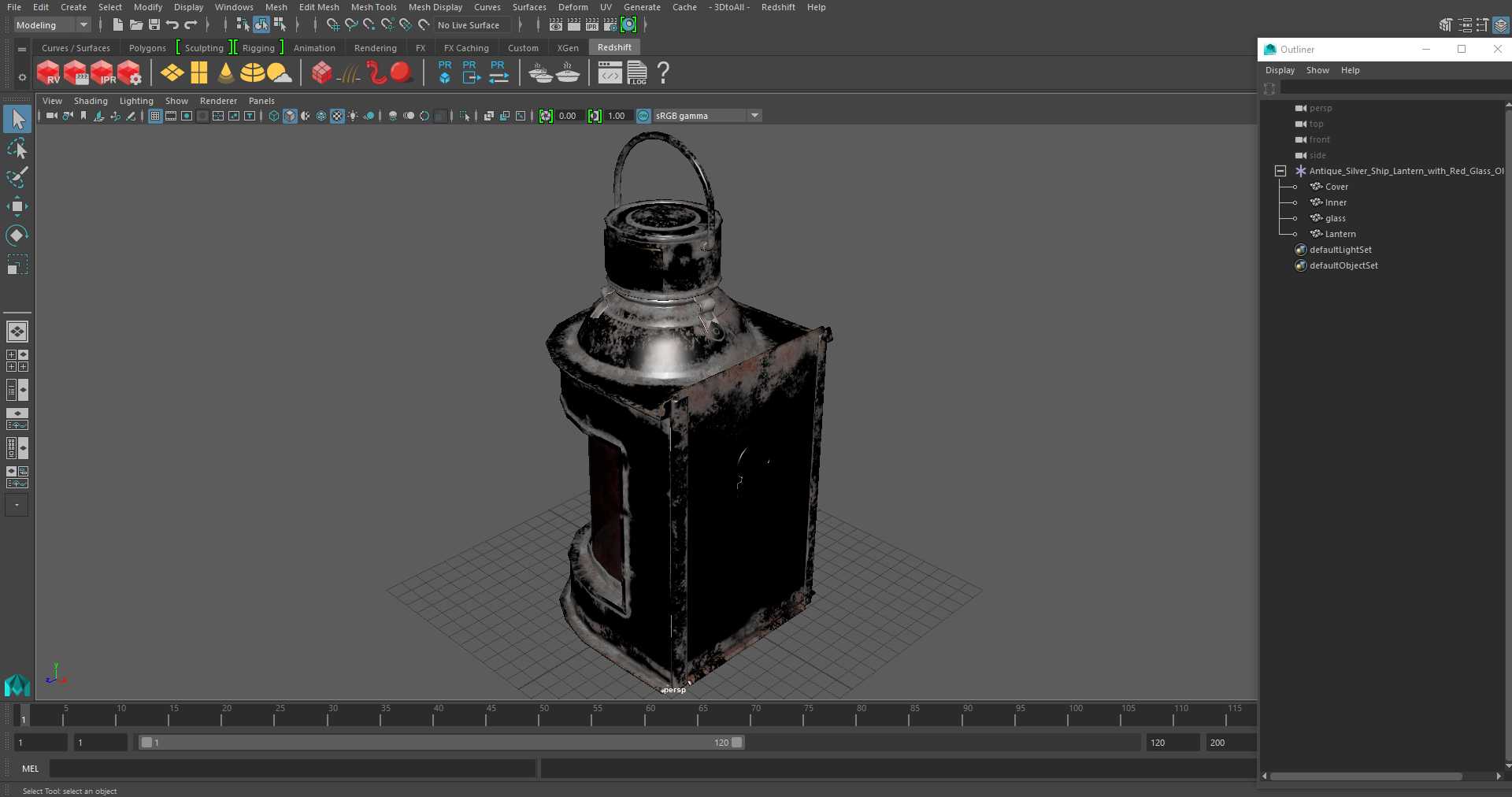Viewport: 1512px width, 797px height.
Task: Open Redshift help question mark icon
Action: point(663,73)
